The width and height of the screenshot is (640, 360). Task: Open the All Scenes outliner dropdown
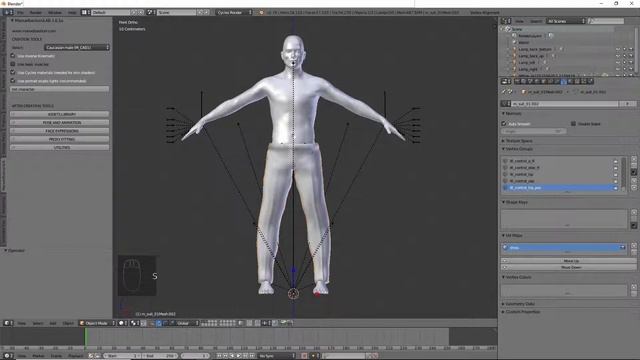coord(566,21)
